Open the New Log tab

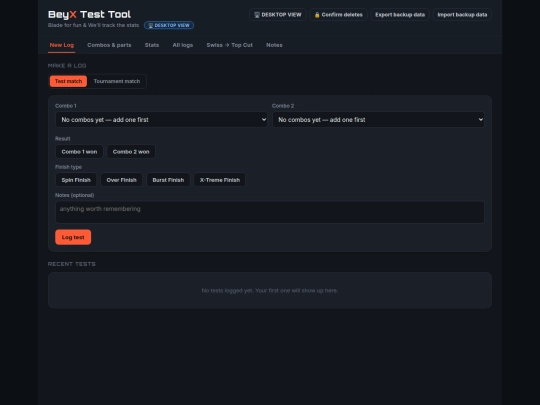(x=62, y=45)
